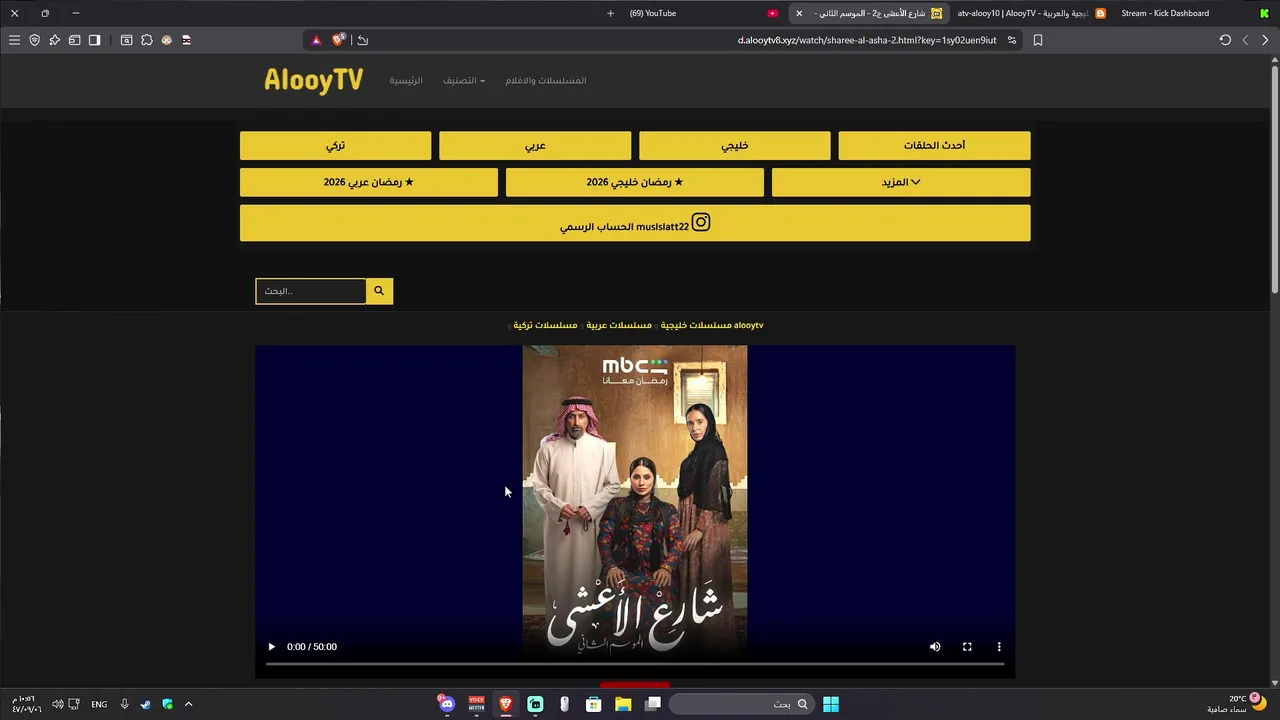Click the Windows taskbar search box بحث
This screenshot has width=1280, height=720.
point(741,704)
